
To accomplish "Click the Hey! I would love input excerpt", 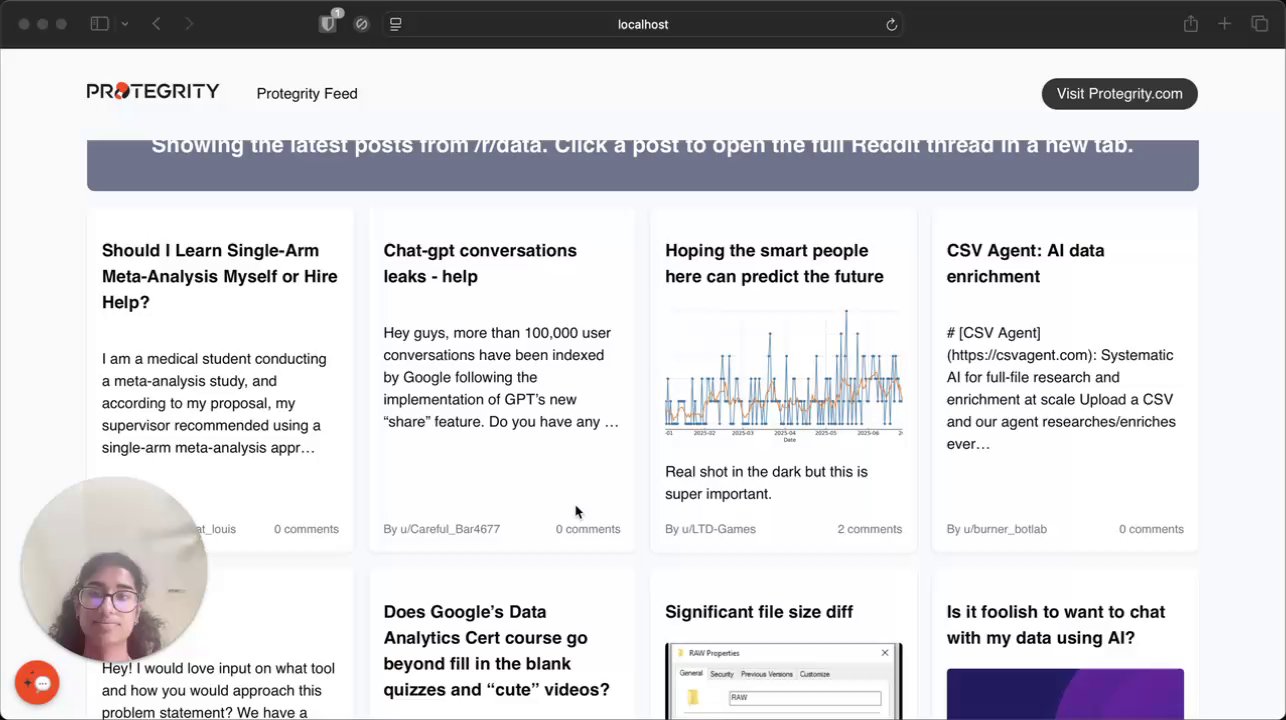I will tap(218, 690).
